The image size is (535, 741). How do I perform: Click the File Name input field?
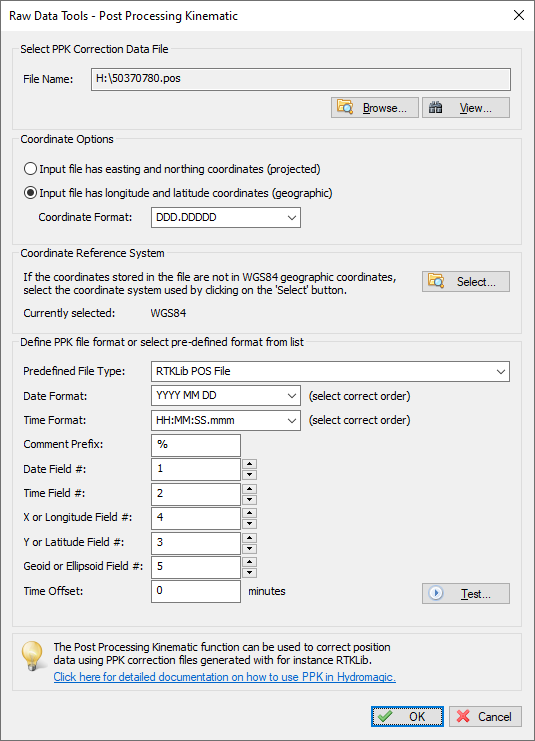click(301, 79)
